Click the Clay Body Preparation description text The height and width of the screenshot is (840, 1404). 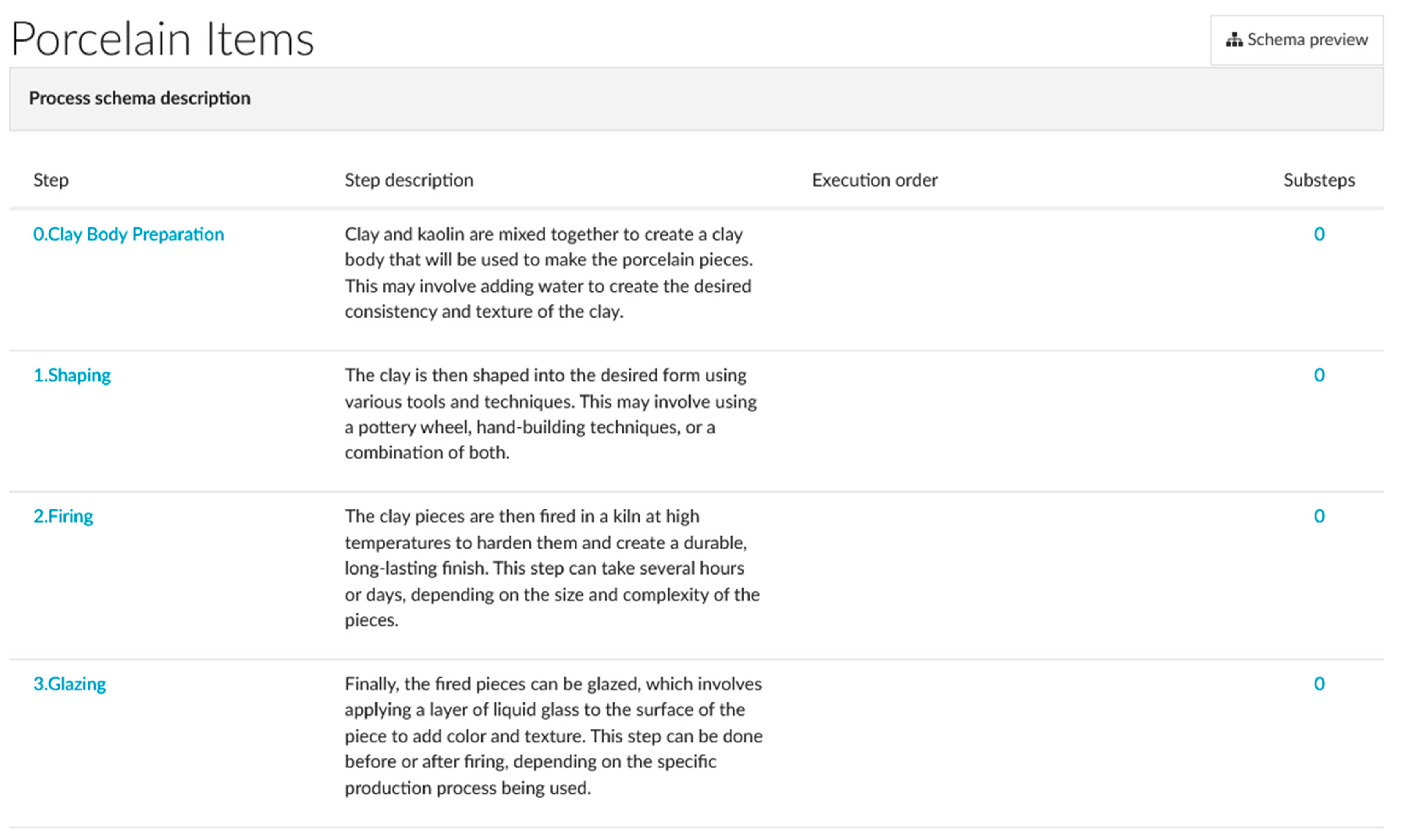[548, 273]
